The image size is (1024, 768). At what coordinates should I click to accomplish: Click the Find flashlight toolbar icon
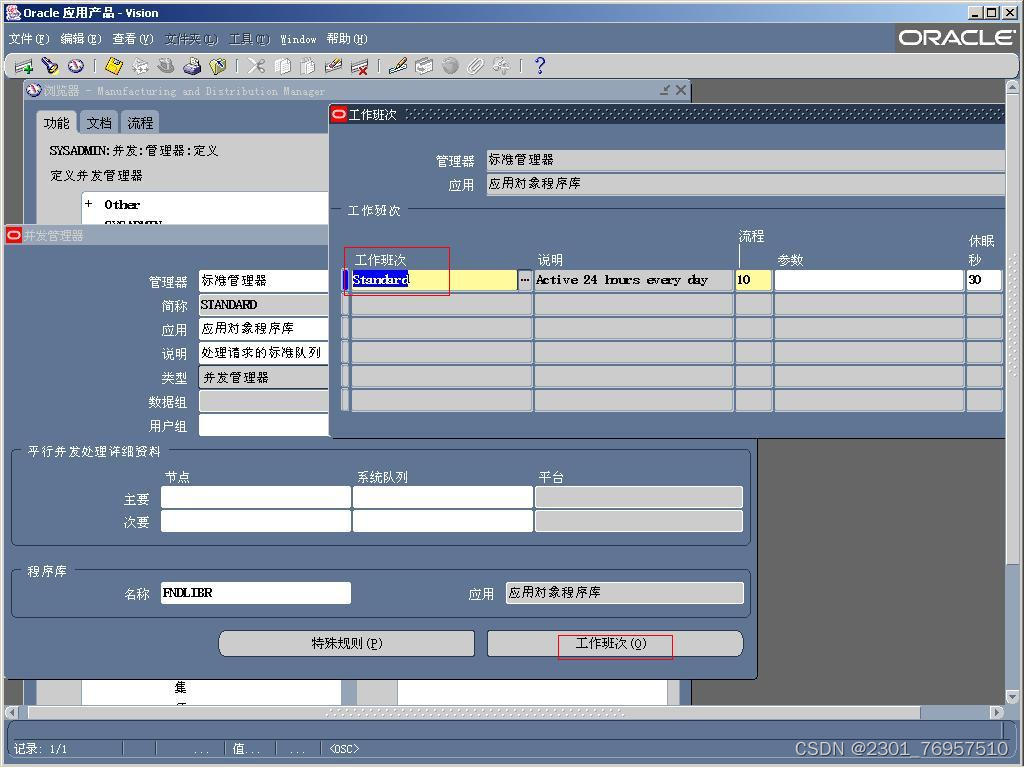tap(50, 66)
